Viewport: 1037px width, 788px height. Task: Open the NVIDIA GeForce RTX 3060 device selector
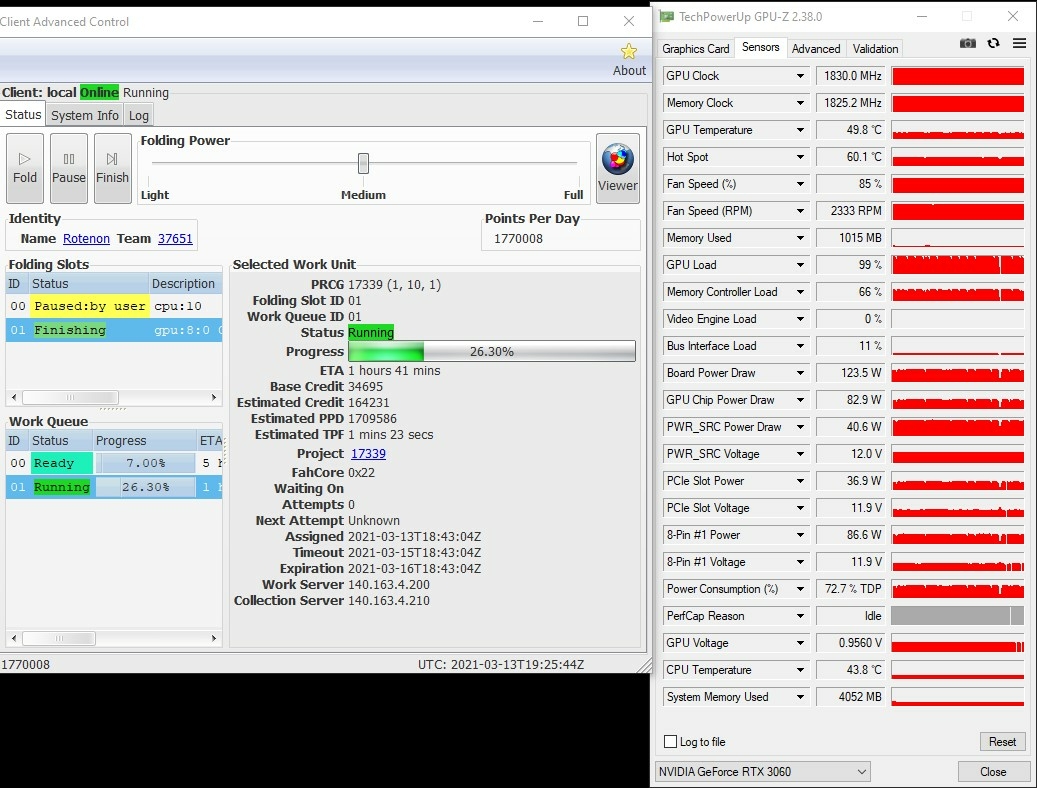pyautogui.click(x=763, y=771)
